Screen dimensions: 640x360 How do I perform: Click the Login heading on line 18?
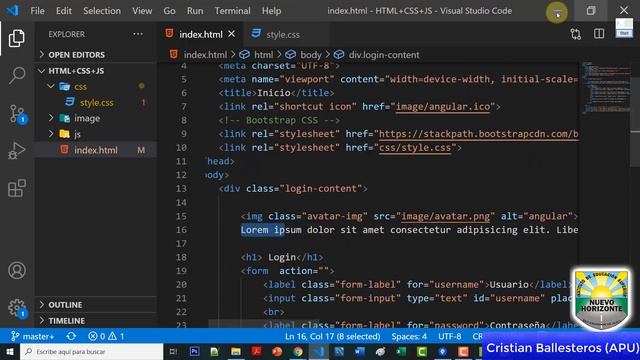click(x=282, y=257)
